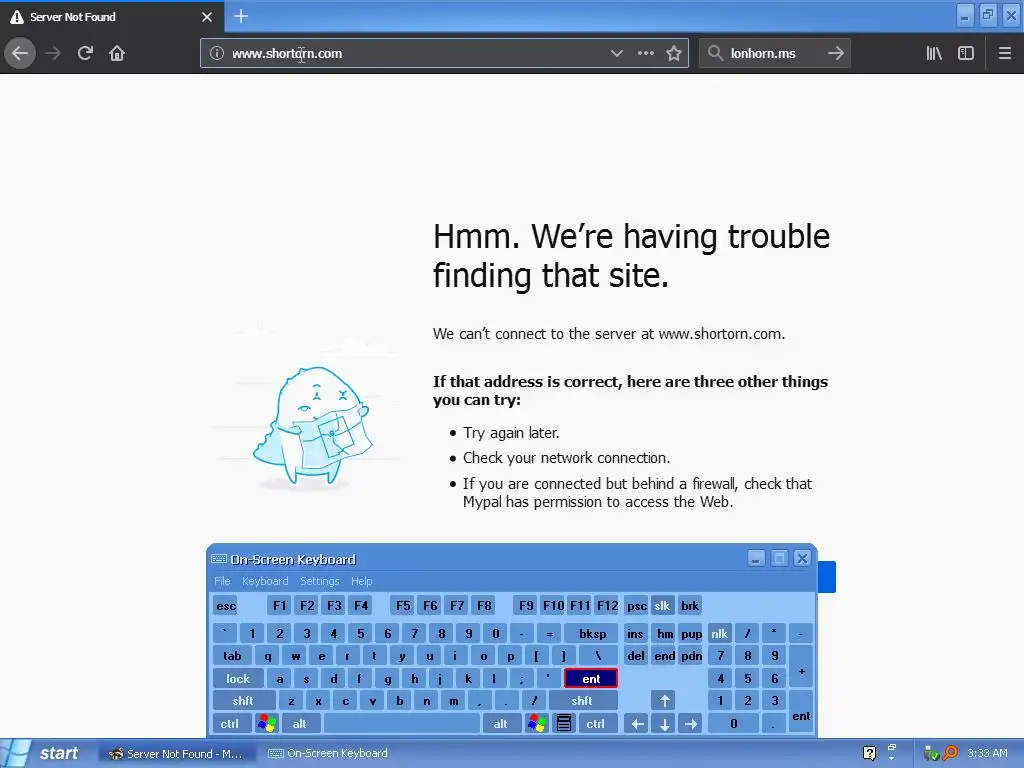
Task: Click the psc print screen key
Action: click(637, 606)
